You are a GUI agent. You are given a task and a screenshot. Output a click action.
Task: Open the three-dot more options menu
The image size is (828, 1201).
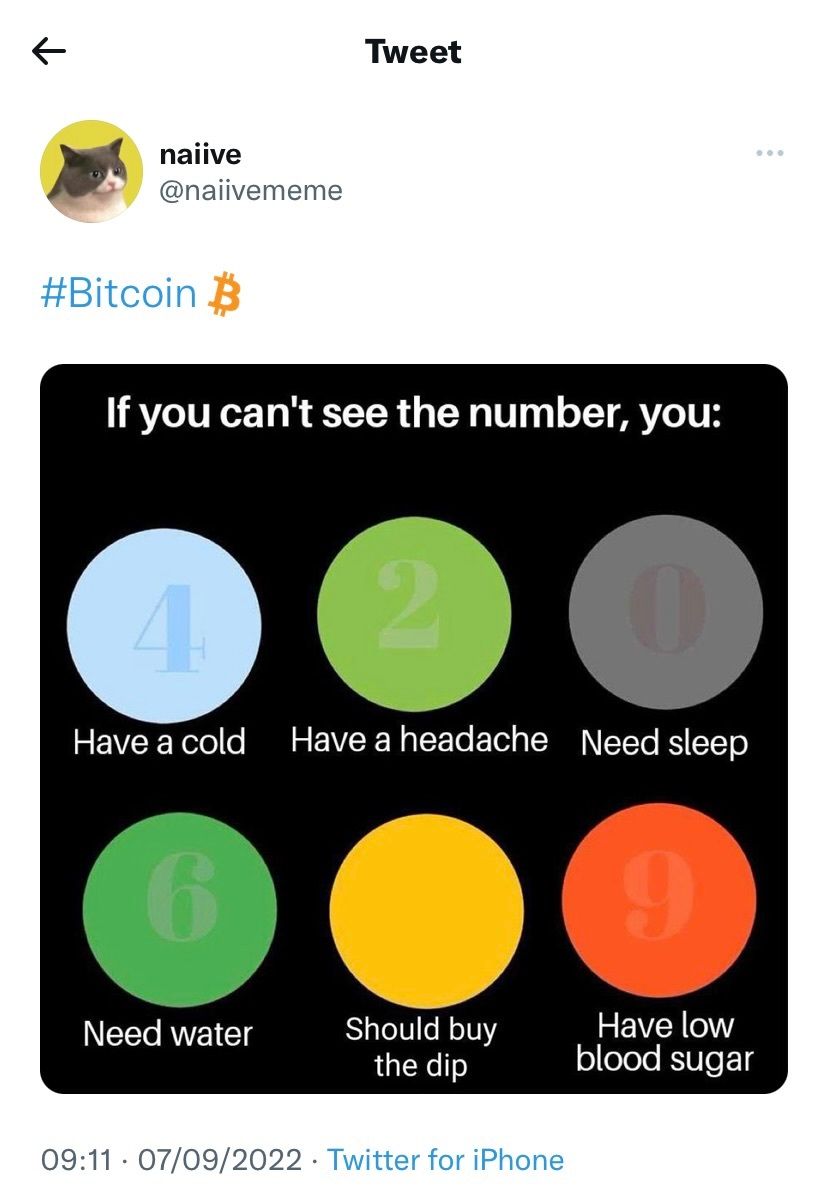[x=770, y=153]
